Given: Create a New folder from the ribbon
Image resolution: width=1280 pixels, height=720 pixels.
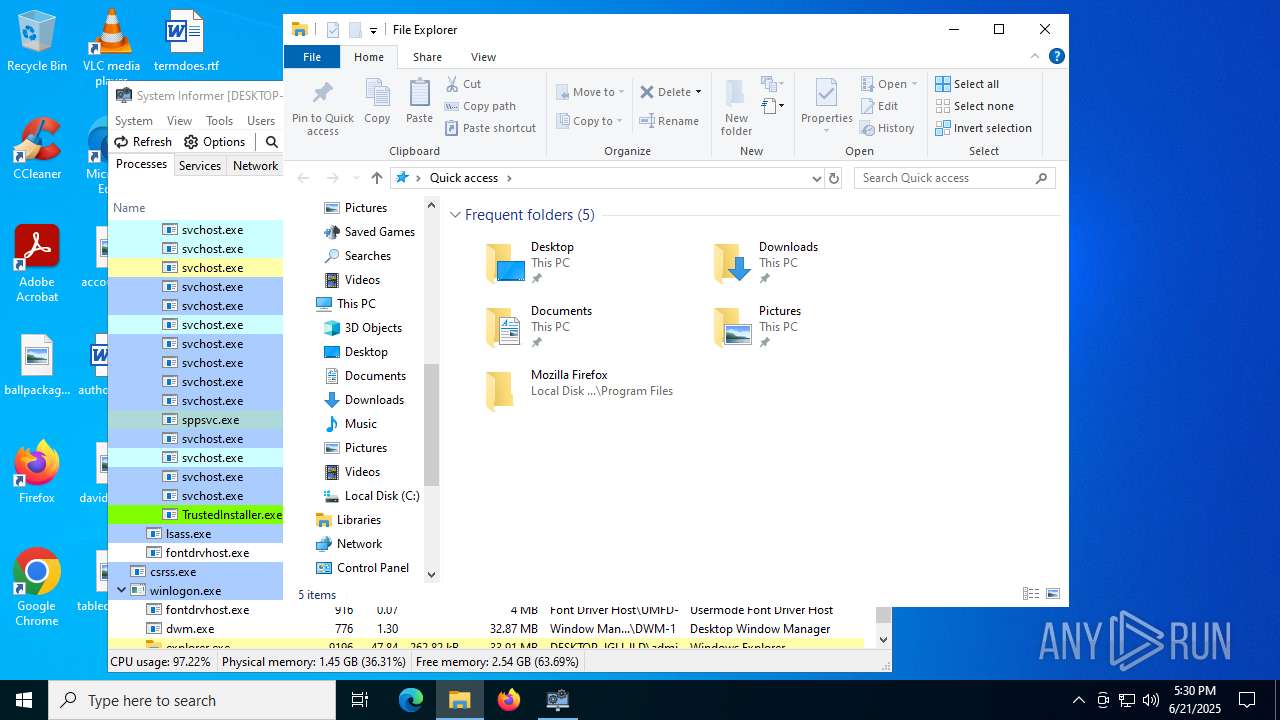Looking at the screenshot, I should click(736, 108).
